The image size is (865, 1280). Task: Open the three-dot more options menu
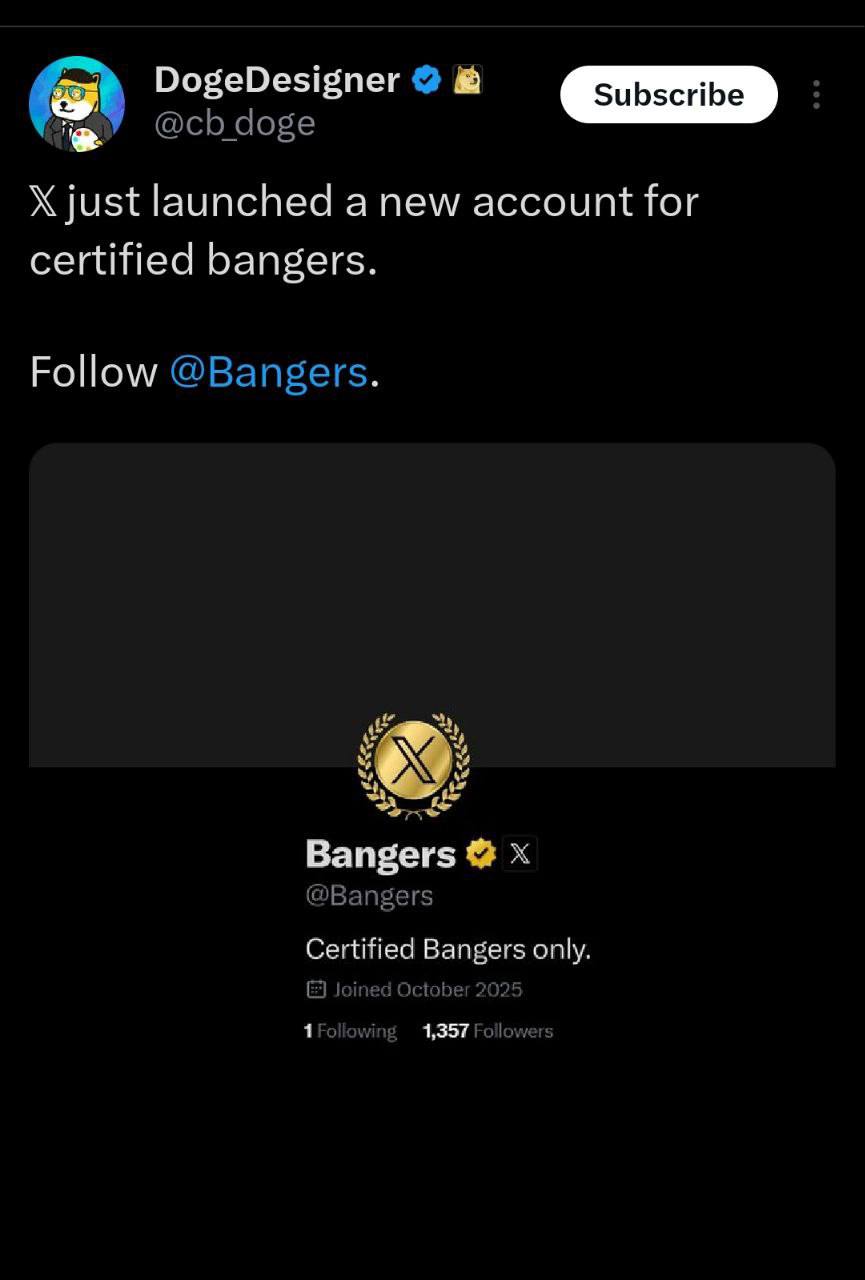click(x=816, y=95)
